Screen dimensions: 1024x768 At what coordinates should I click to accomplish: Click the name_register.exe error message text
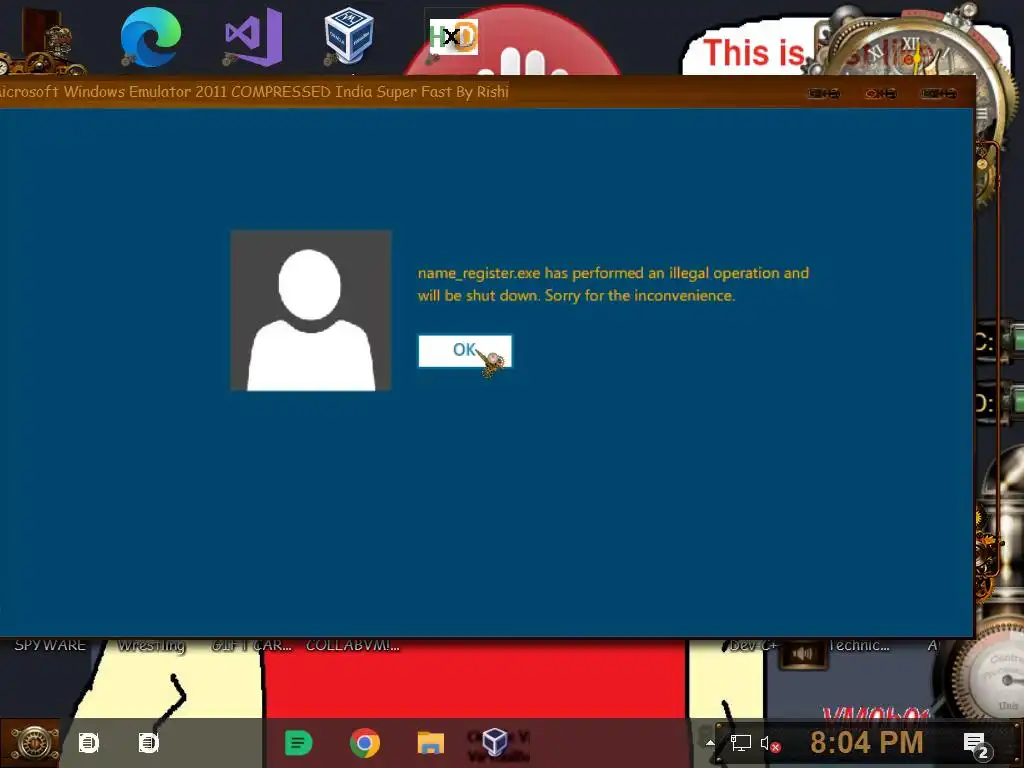click(x=613, y=284)
